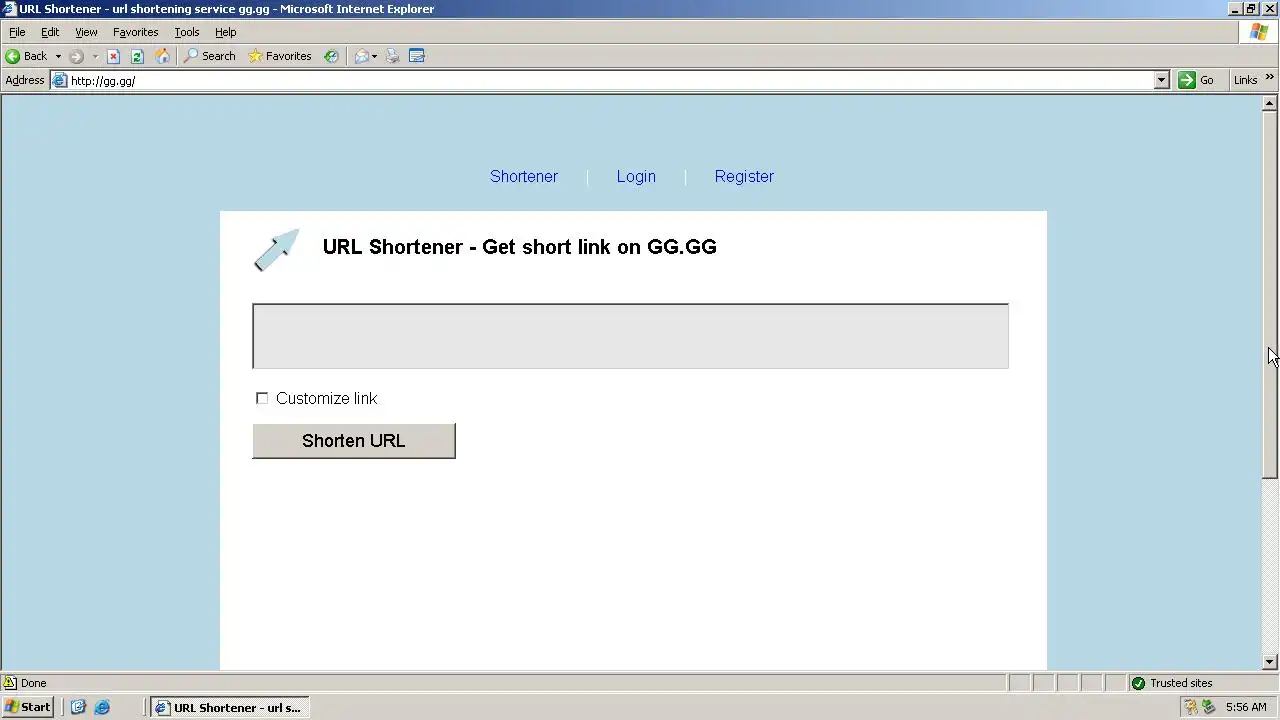1280x720 pixels.
Task: Click the scrollbar up arrow
Action: (1270, 103)
